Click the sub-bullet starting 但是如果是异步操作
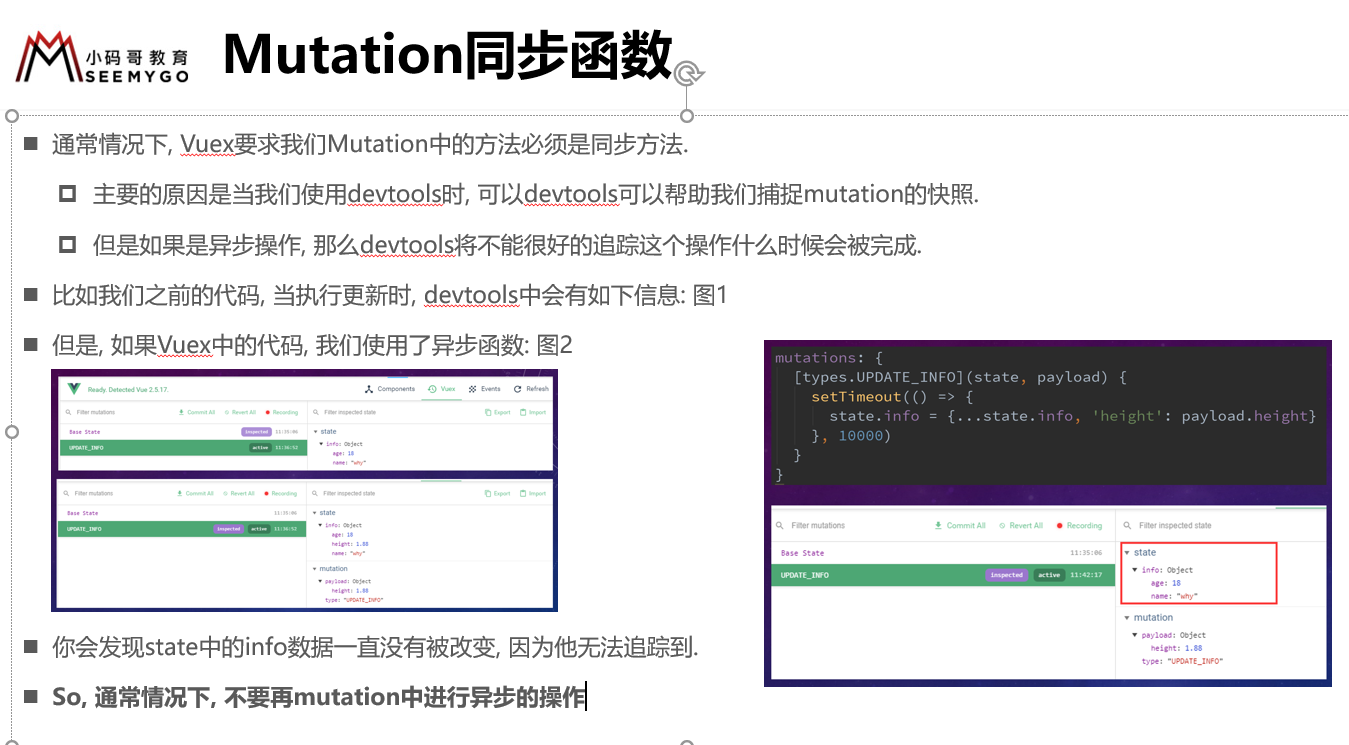Image resolution: width=1349 pixels, height=745 pixels. click(x=506, y=245)
